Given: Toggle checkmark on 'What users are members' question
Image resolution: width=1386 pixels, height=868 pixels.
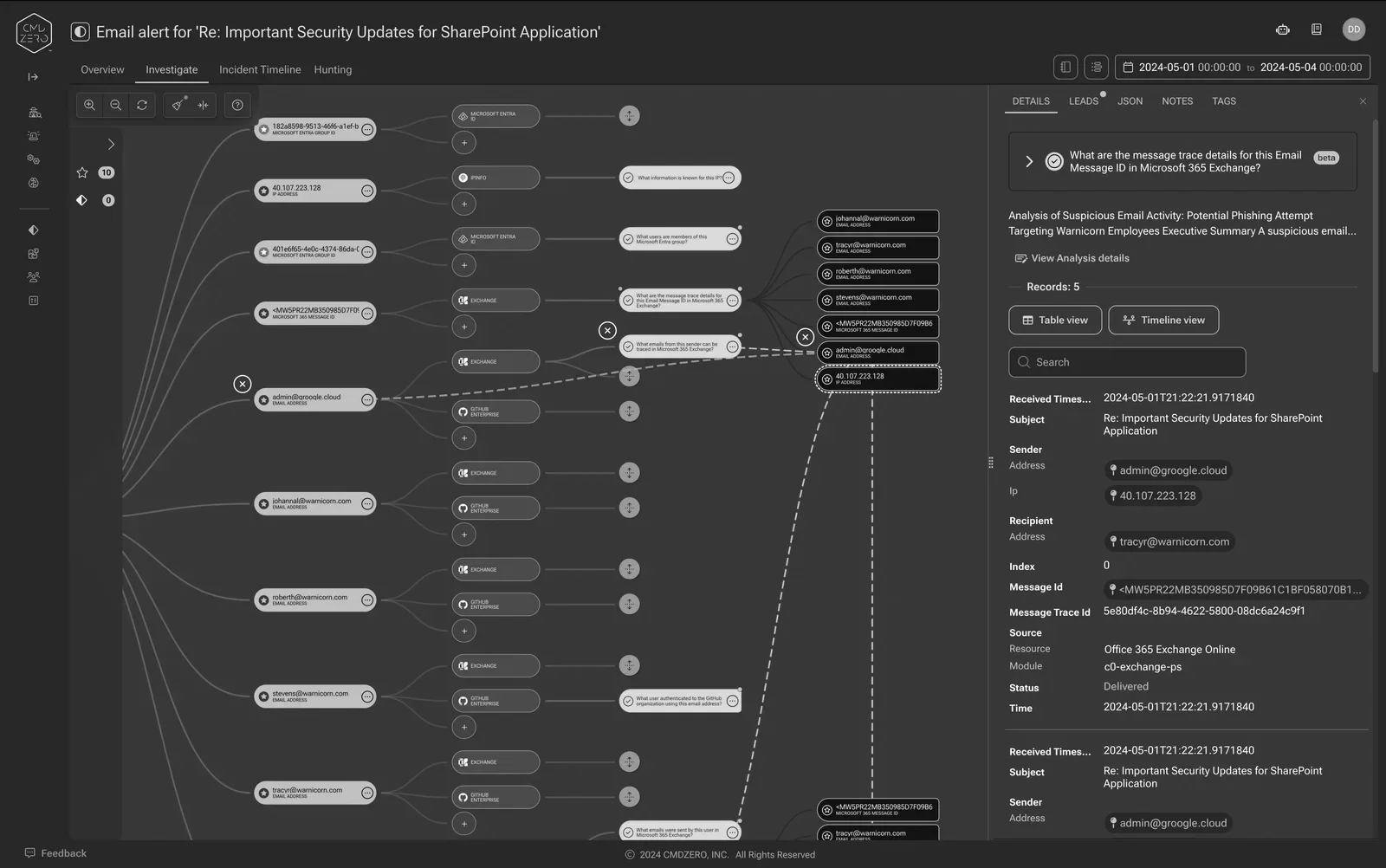Looking at the screenshot, I should (628, 239).
